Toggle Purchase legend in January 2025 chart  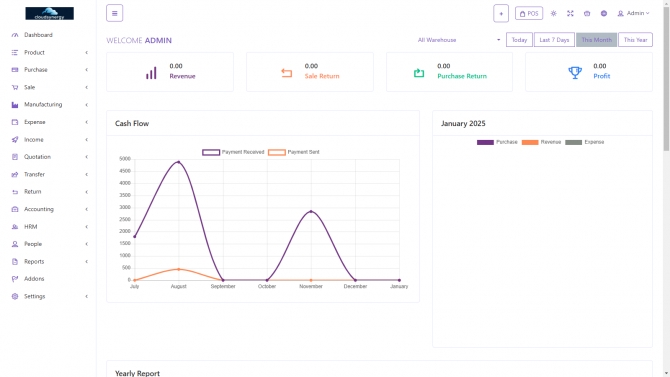point(497,142)
